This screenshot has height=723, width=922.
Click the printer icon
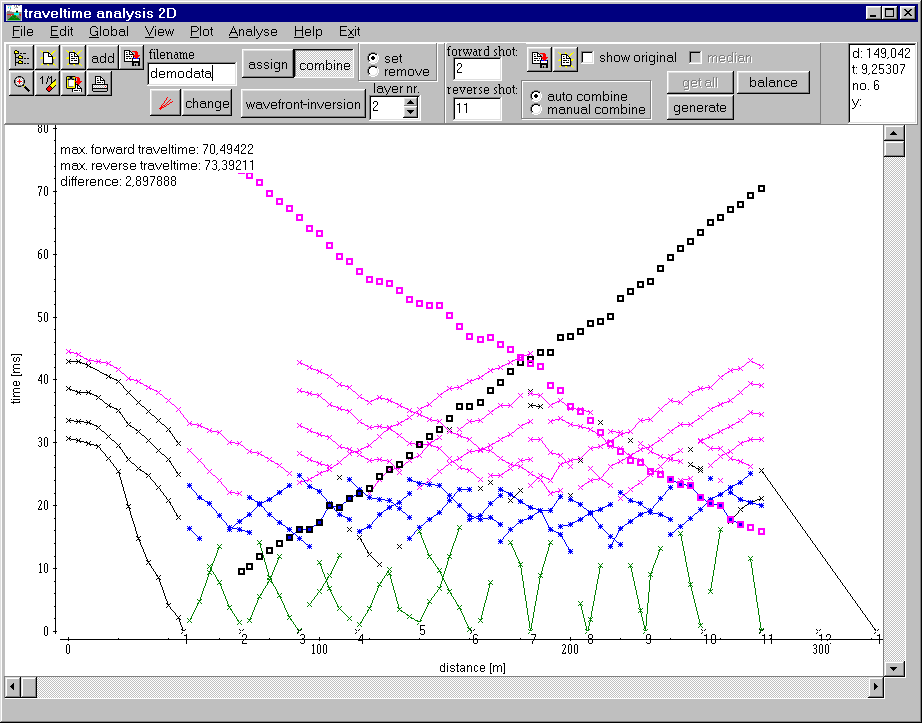[x=100, y=84]
